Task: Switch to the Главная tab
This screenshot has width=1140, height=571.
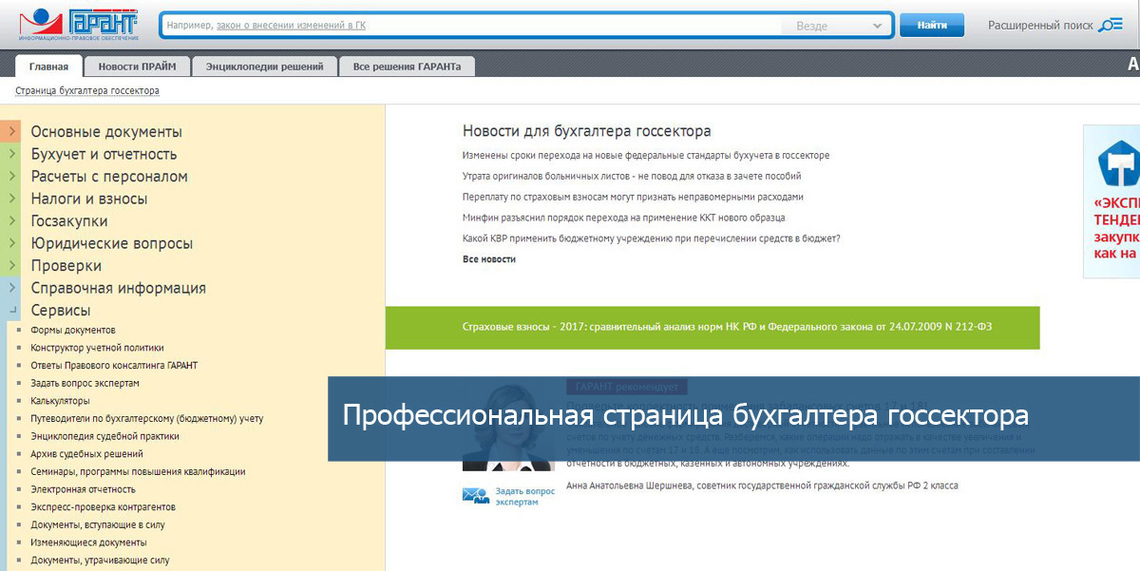Action: coord(49,67)
